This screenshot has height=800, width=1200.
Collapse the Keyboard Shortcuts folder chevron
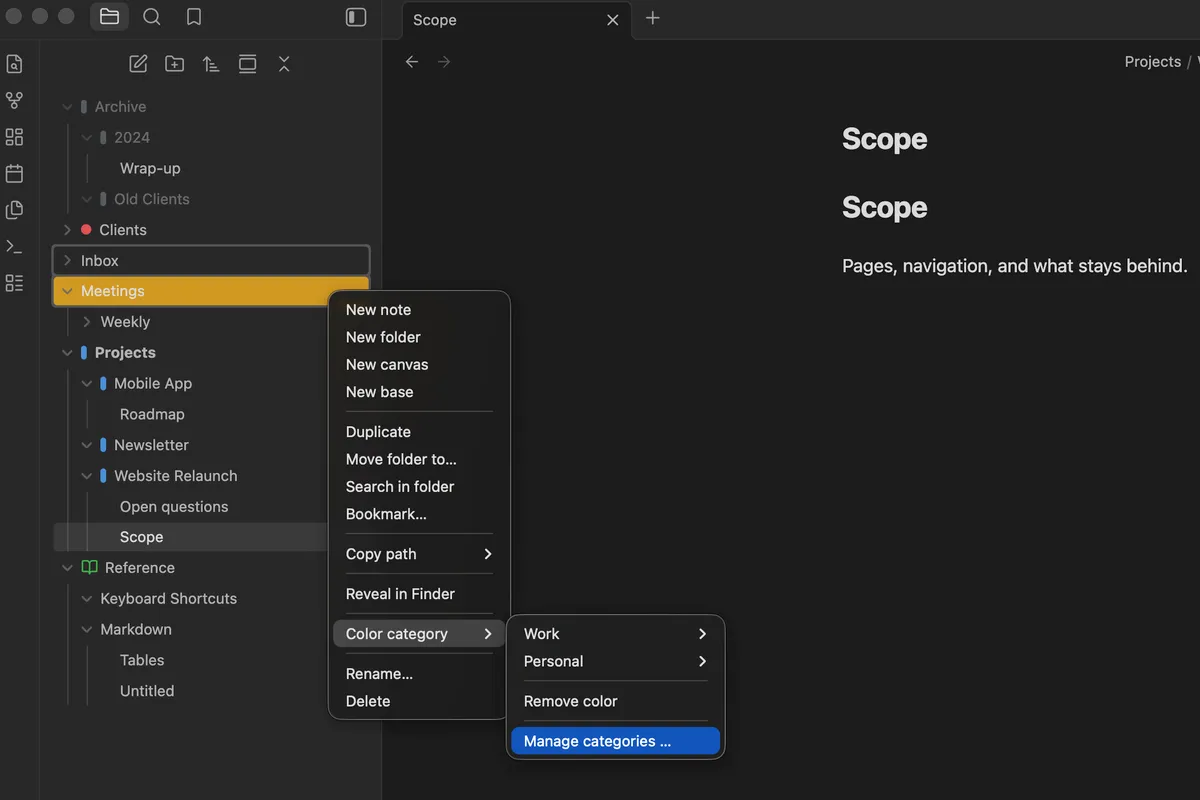click(x=87, y=599)
